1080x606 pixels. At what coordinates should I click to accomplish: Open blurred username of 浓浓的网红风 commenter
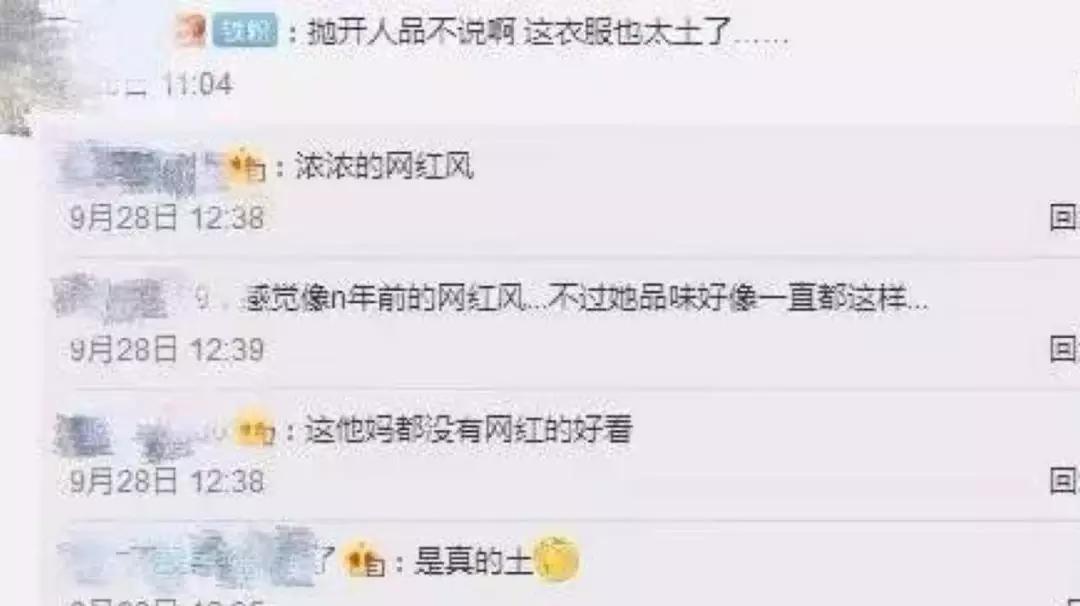coord(141,167)
